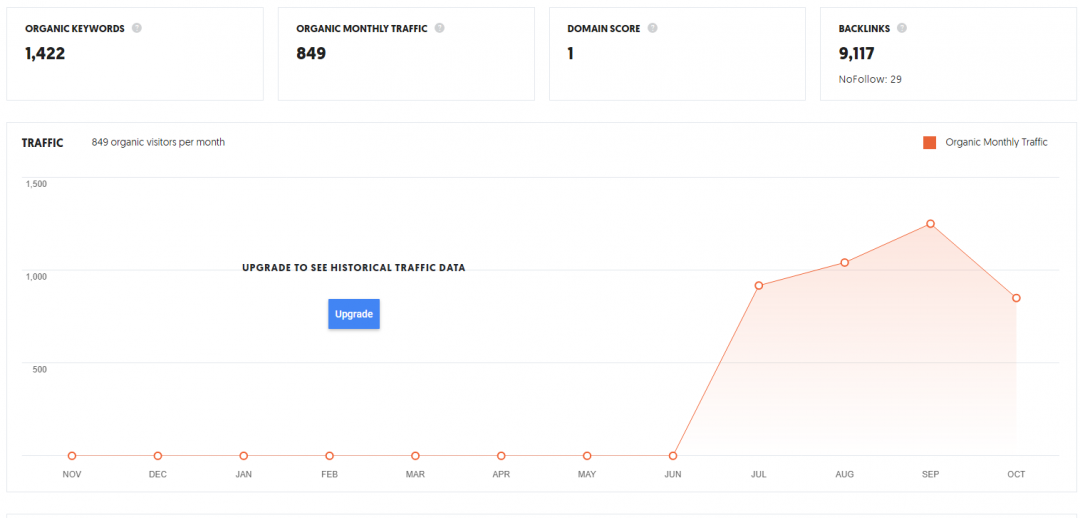Select the JAN data point on chart
This screenshot has width=1080, height=518.
coord(244,456)
